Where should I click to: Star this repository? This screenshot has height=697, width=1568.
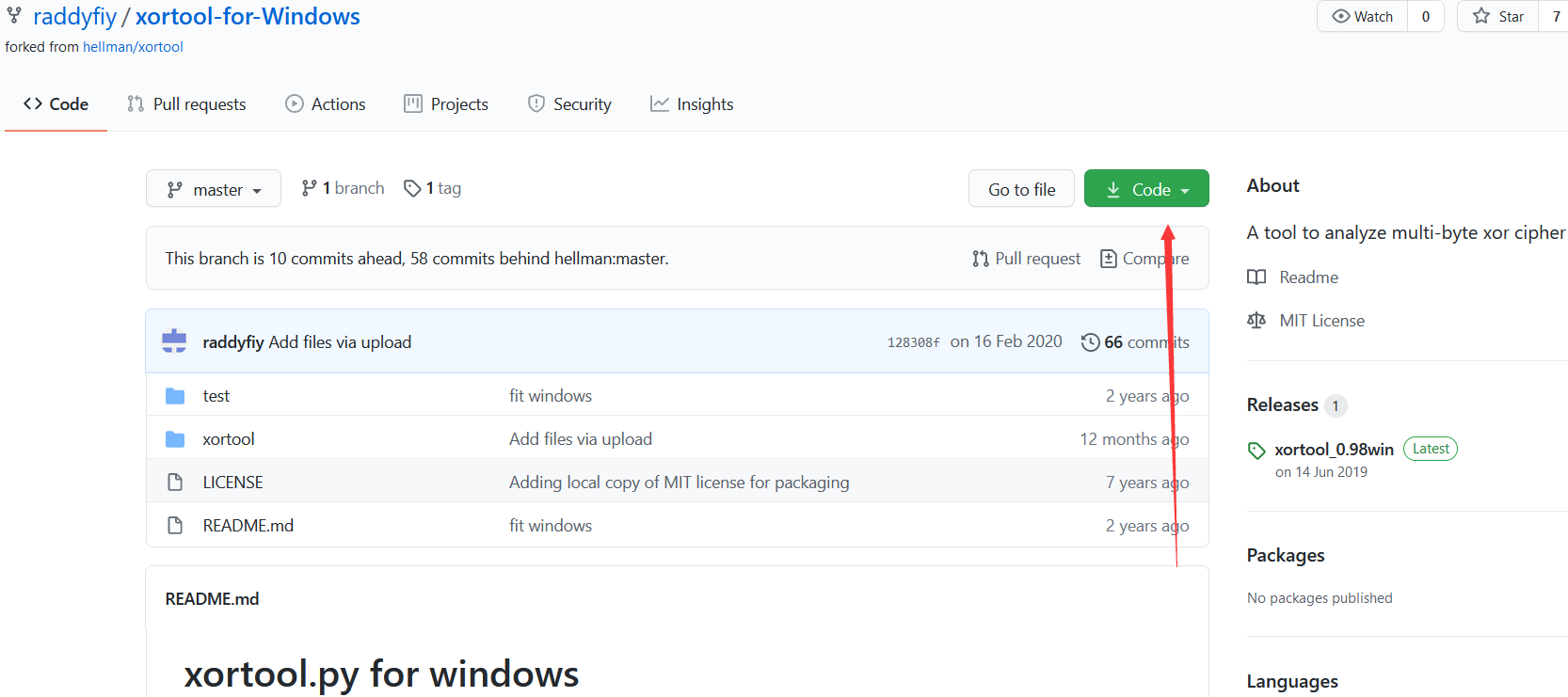point(1497,16)
